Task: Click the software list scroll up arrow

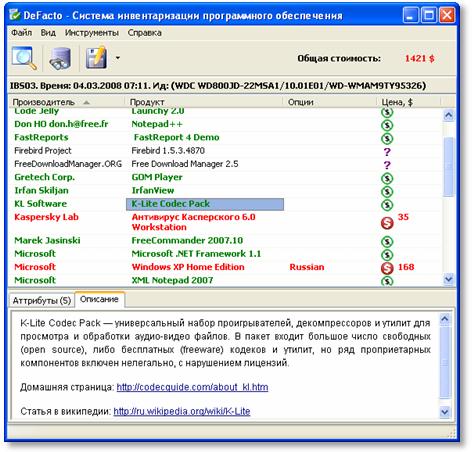Action: (449, 115)
